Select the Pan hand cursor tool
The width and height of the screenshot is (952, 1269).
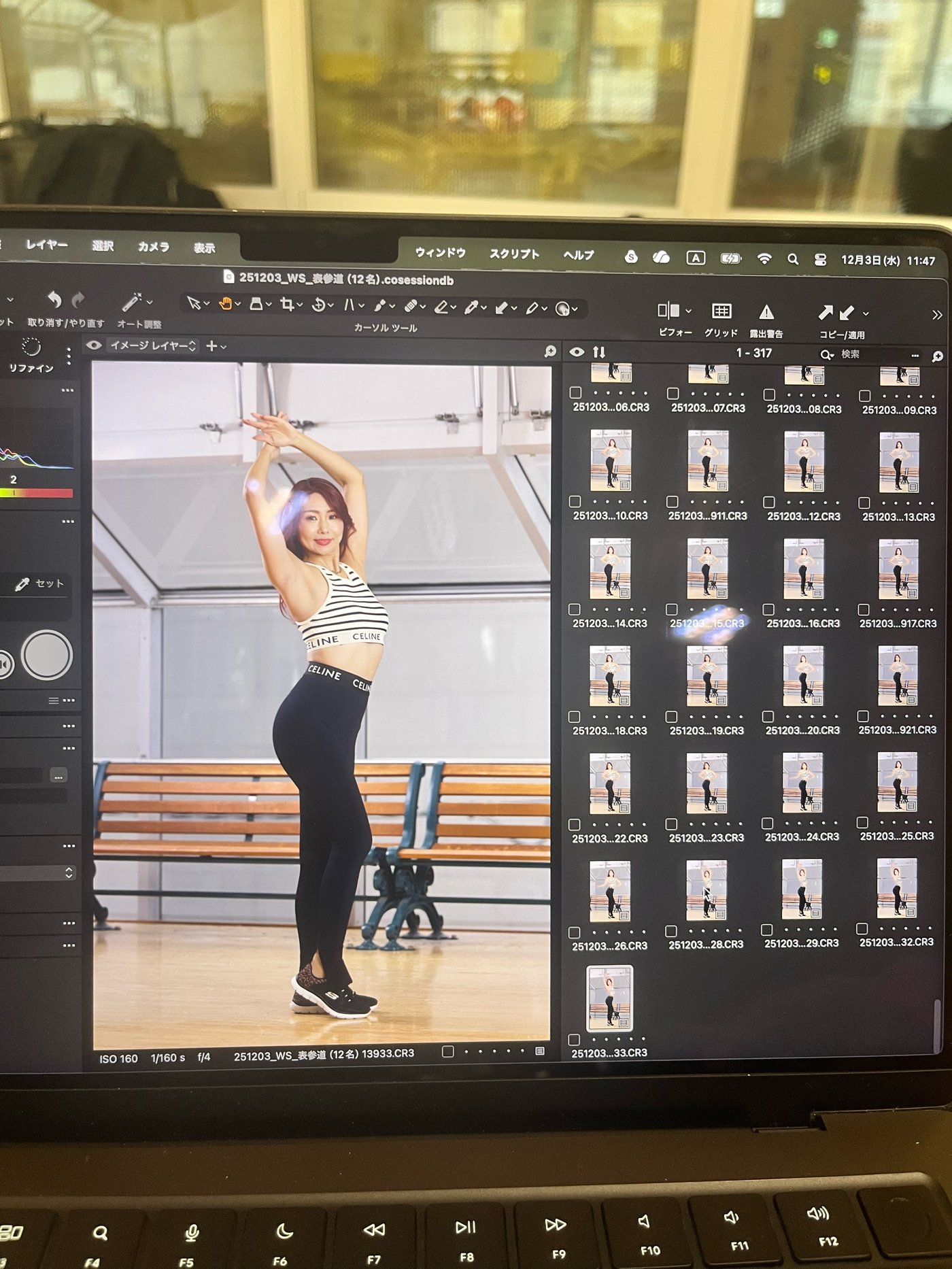point(225,304)
